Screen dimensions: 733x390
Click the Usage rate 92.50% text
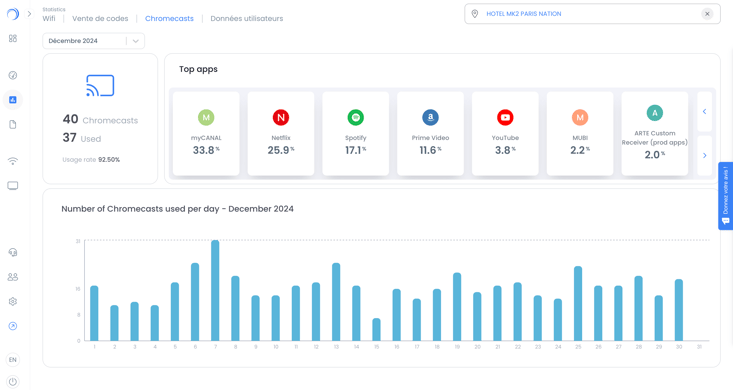tap(91, 159)
